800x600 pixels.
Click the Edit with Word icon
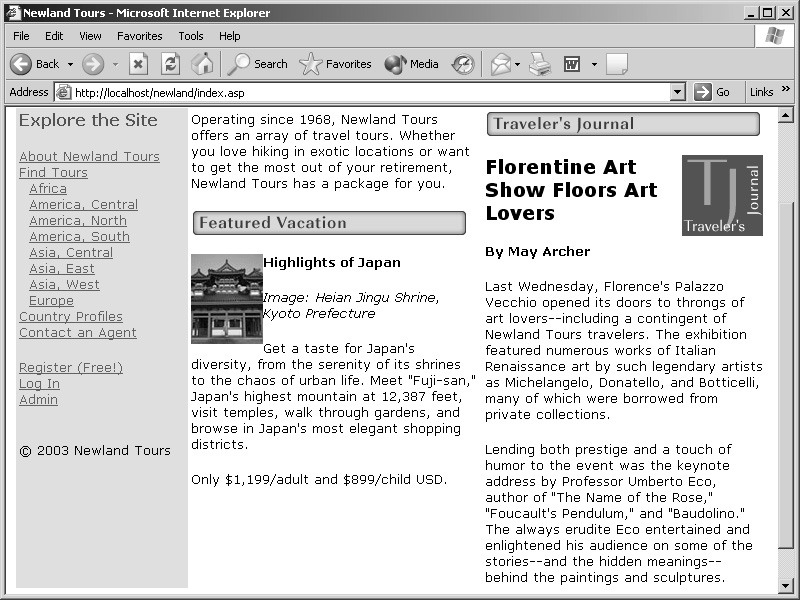coord(572,64)
